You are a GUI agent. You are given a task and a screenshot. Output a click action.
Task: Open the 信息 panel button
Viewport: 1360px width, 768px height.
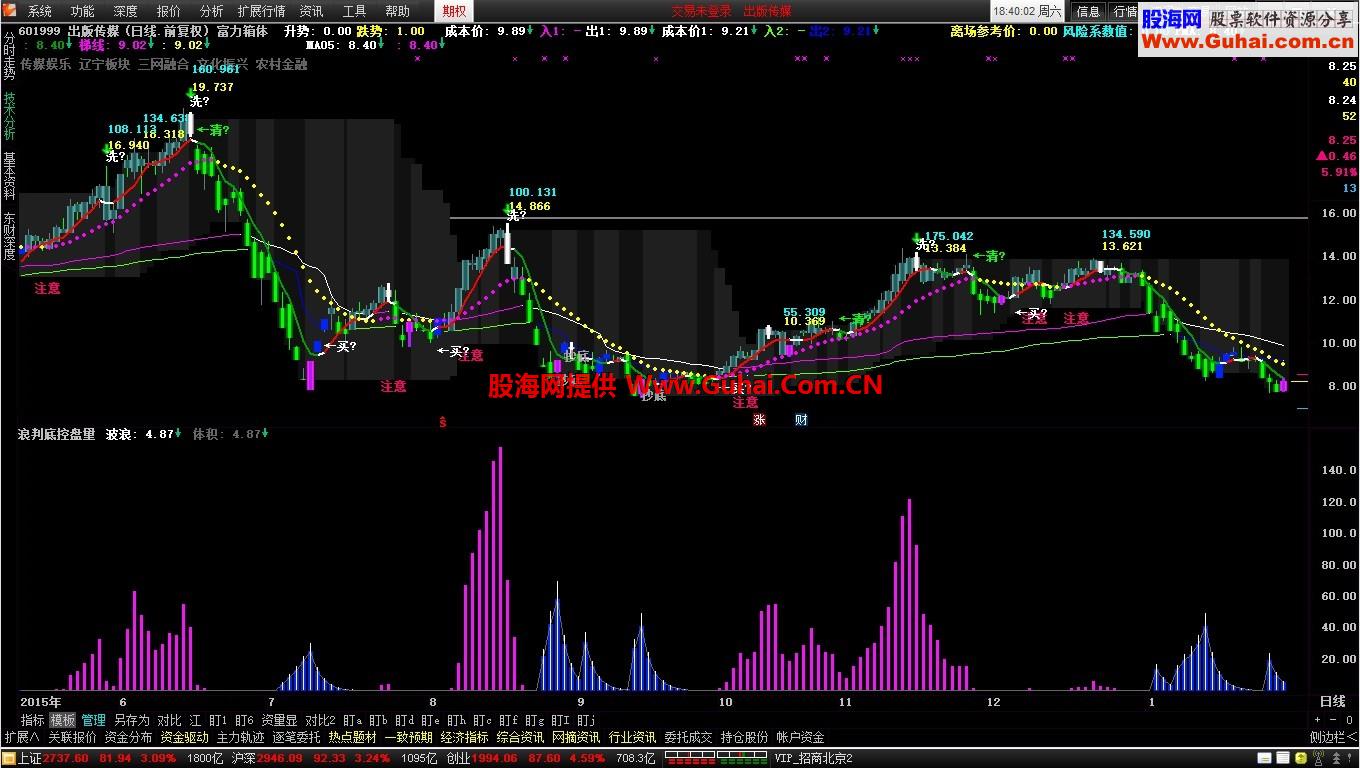pyautogui.click(x=1089, y=11)
